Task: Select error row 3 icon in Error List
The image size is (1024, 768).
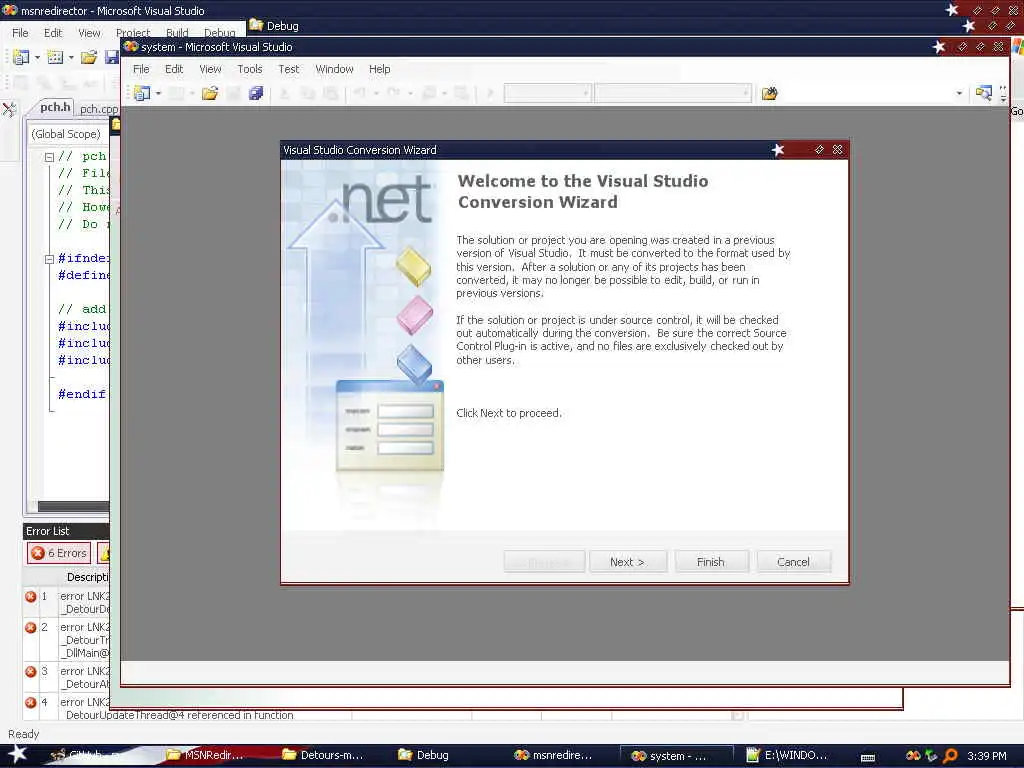Action: [31, 671]
